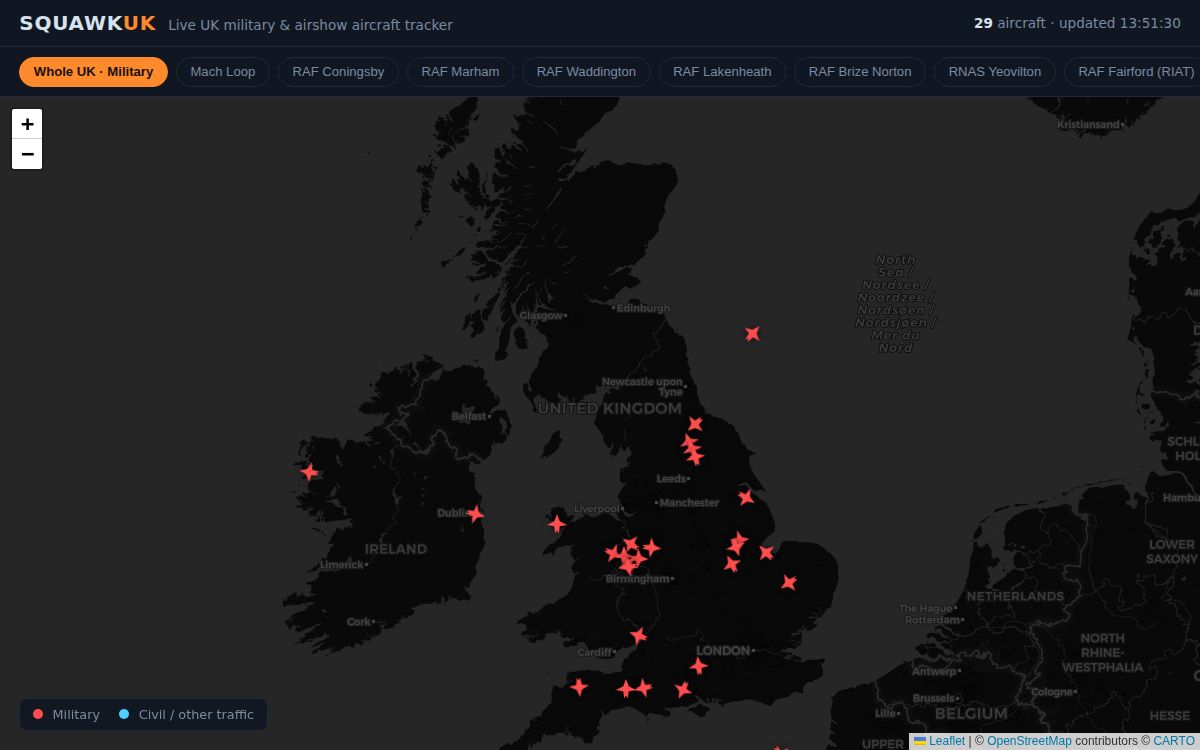Click the "Cork" city label
Image resolution: width=1200 pixels, height=750 pixels.
coord(358,621)
